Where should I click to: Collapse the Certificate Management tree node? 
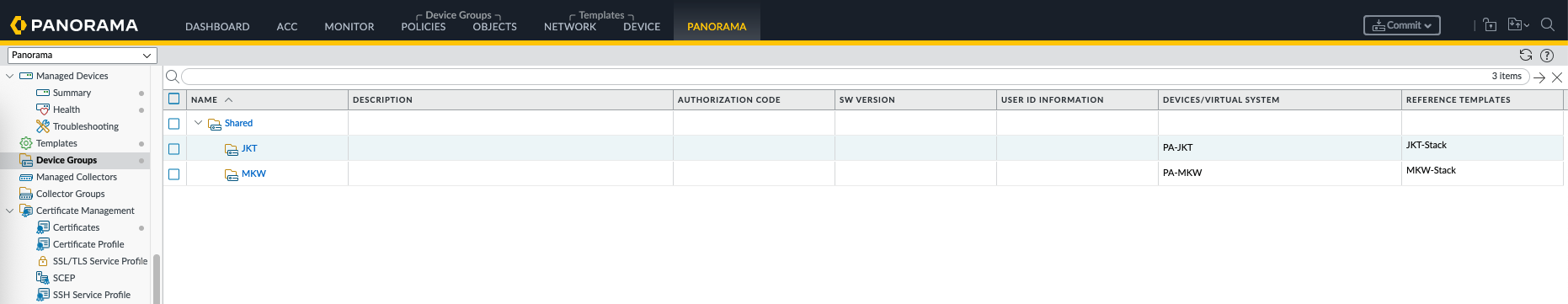click(x=10, y=211)
